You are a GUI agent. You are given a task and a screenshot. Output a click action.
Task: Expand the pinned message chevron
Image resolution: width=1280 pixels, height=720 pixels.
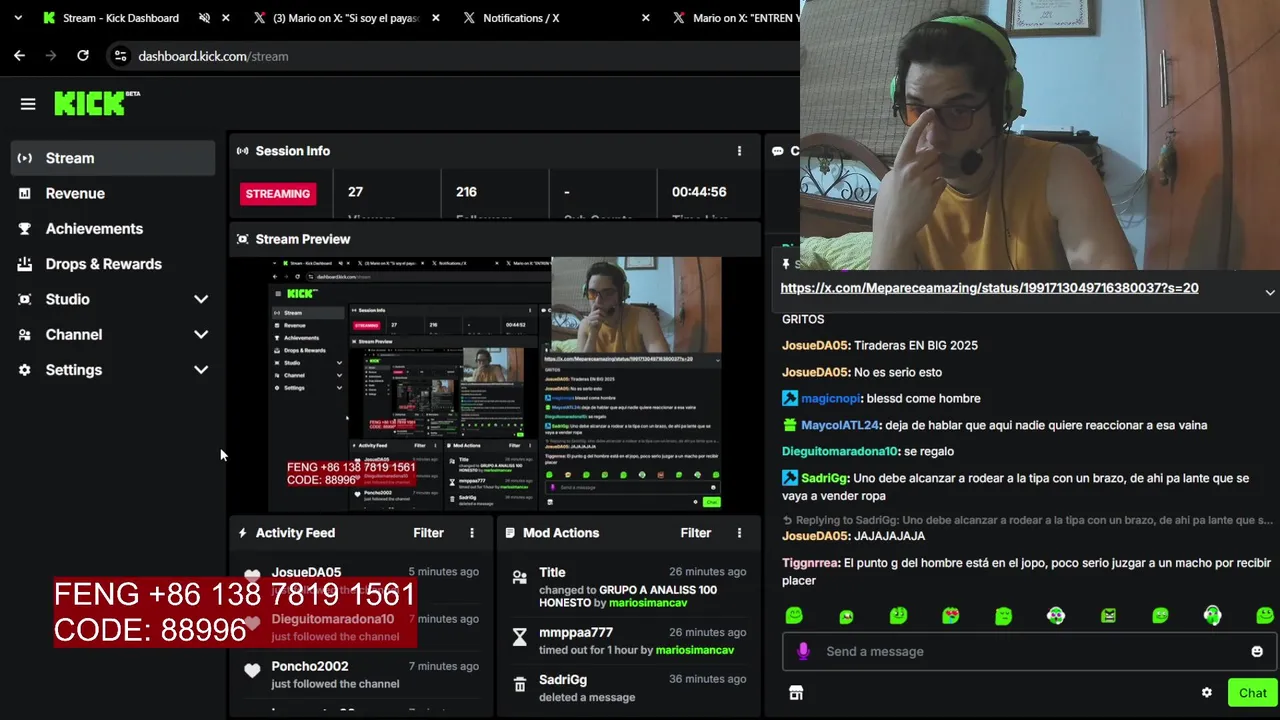[x=1270, y=292]
